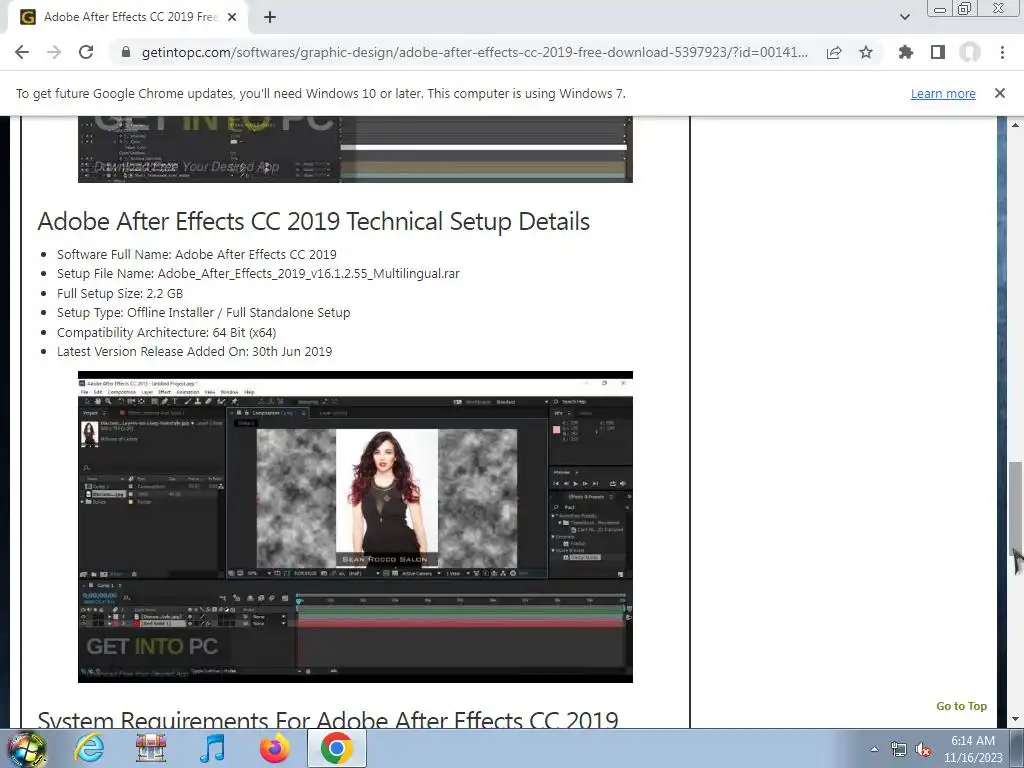Viewport: 1024px width, 768px height.
Task: Dismiss the Chrome update notification bar
Action: (x=1000, y=93)
